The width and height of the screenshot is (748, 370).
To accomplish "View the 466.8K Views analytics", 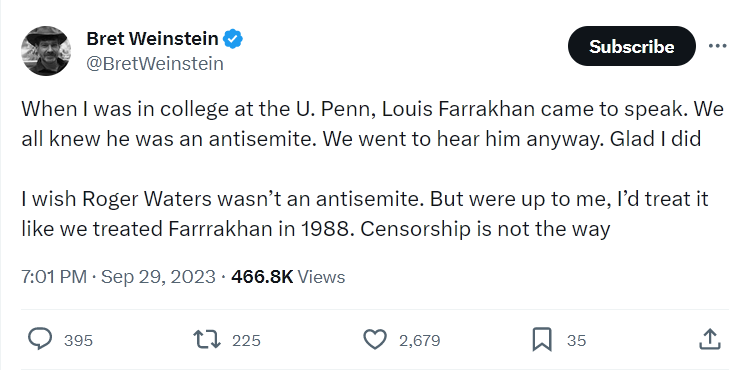I will click(x=288, y=277).
